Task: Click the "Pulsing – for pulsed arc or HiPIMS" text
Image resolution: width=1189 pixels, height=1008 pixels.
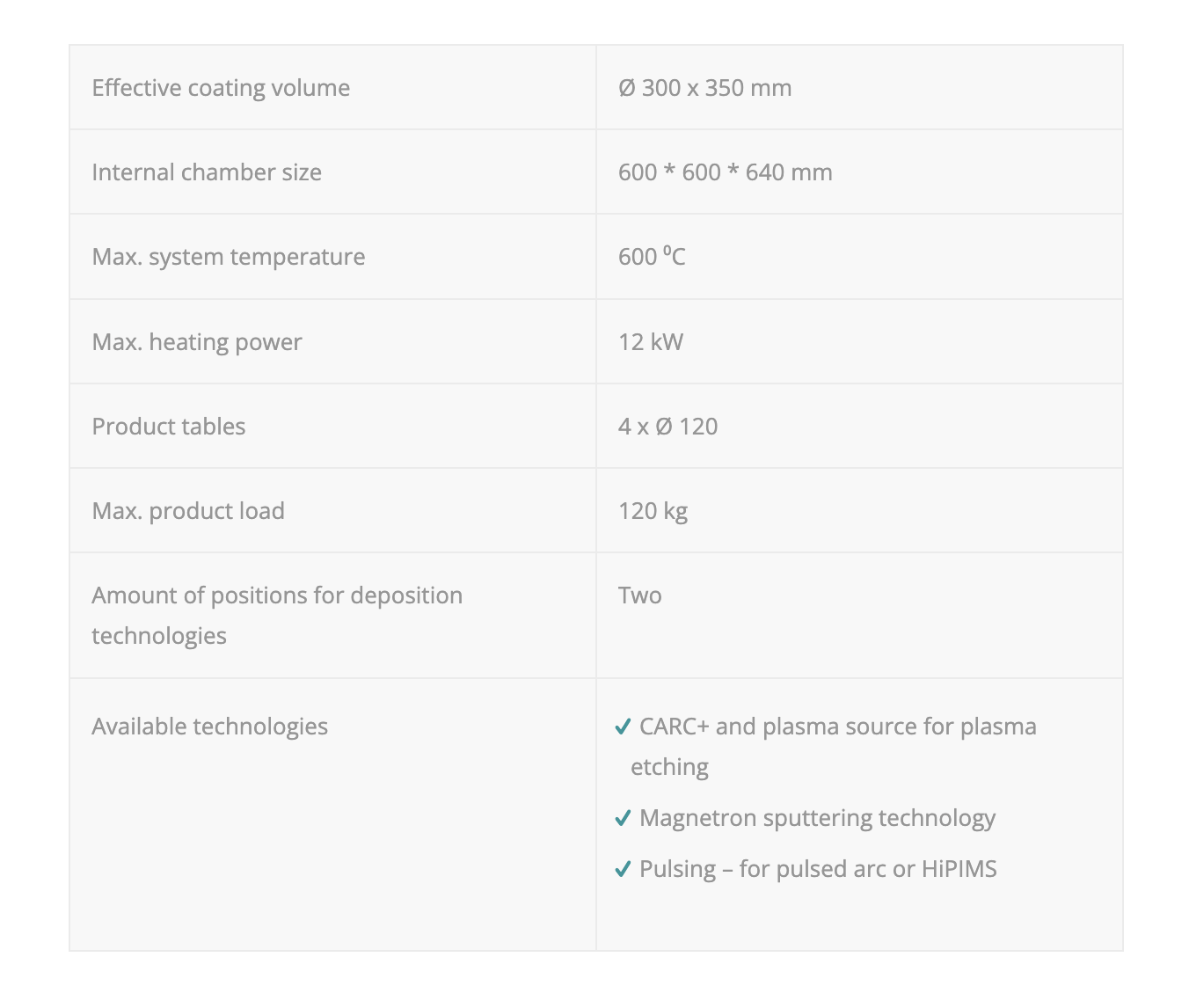Action: (x=818, y=869)
